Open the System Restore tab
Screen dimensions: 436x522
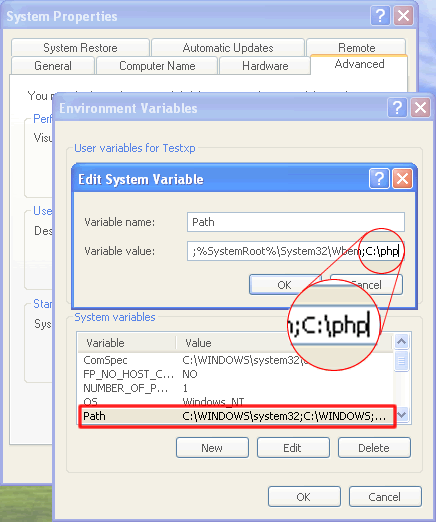pyautogui.click(x=80, y=48)
